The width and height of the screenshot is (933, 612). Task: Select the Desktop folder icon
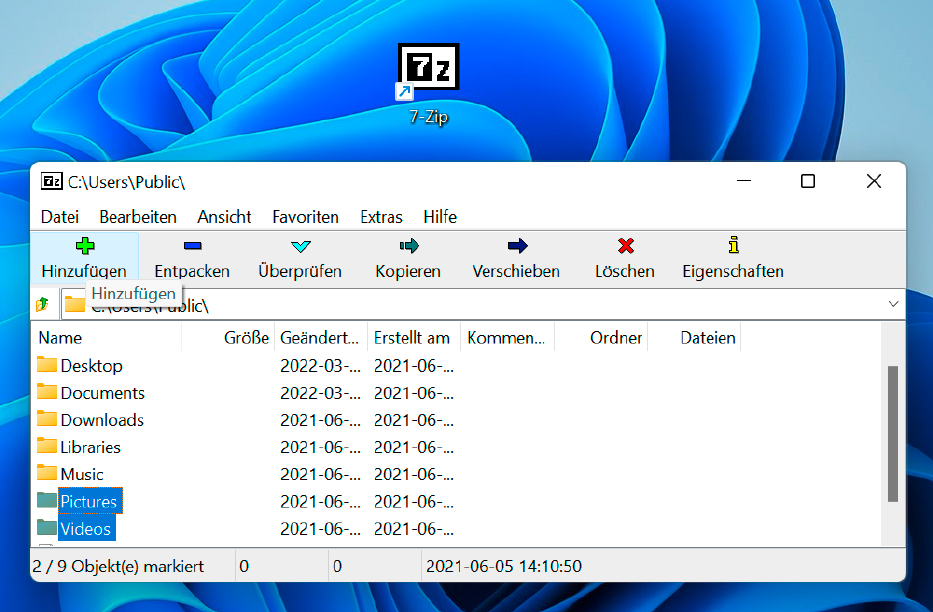(x=47, y=364)
